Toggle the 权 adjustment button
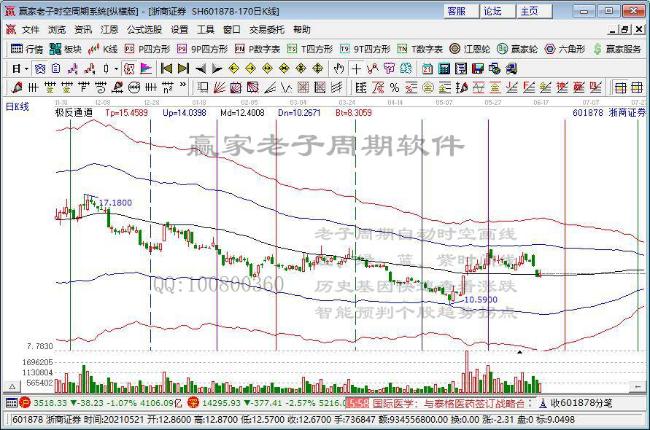 point(129,68)
